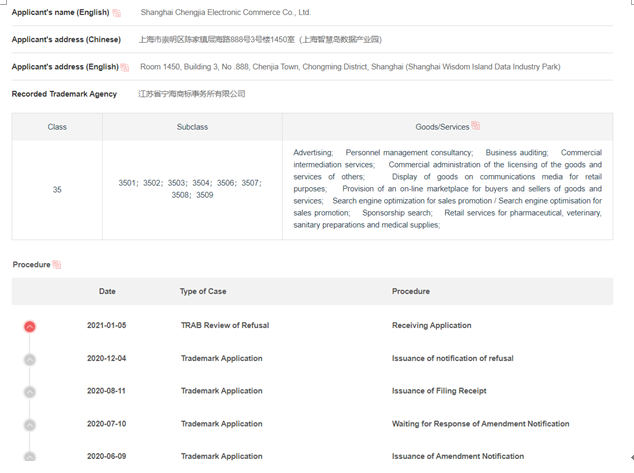Expand the 2020-08-11 procedure entry marker
Image resolution: width=634 pixels, height=473 pixels.
(x=30, y=392)
